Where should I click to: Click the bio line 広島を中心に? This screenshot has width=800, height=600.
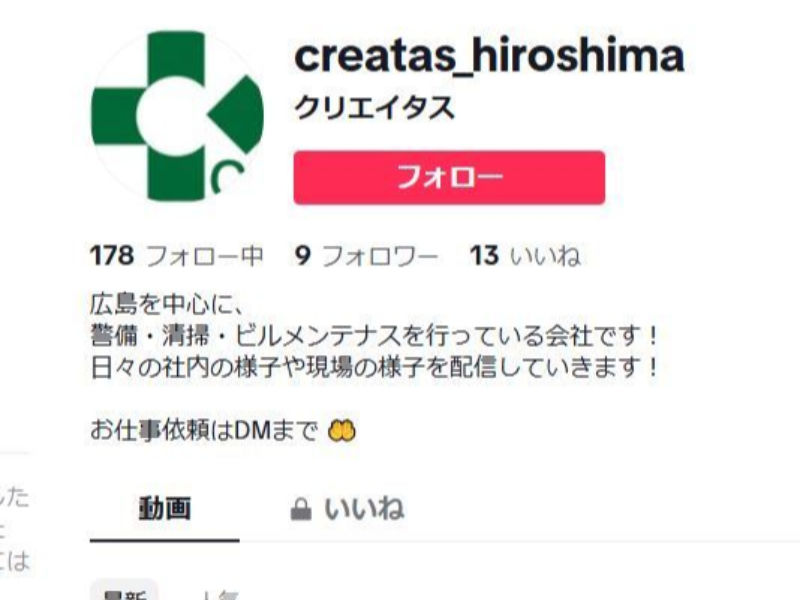(x=167, y=305)
